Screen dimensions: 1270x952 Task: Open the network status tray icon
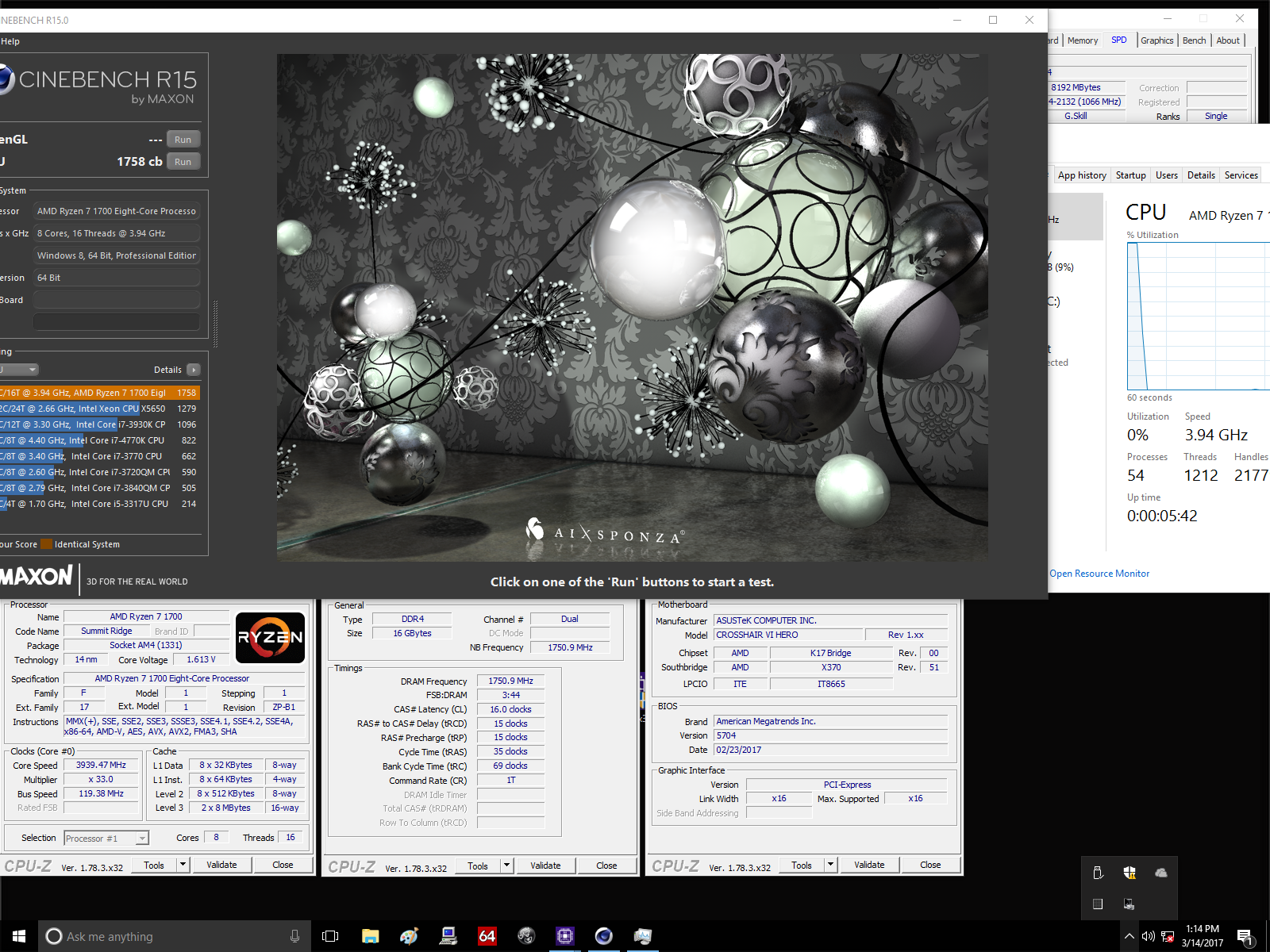tap(1168, 936)
